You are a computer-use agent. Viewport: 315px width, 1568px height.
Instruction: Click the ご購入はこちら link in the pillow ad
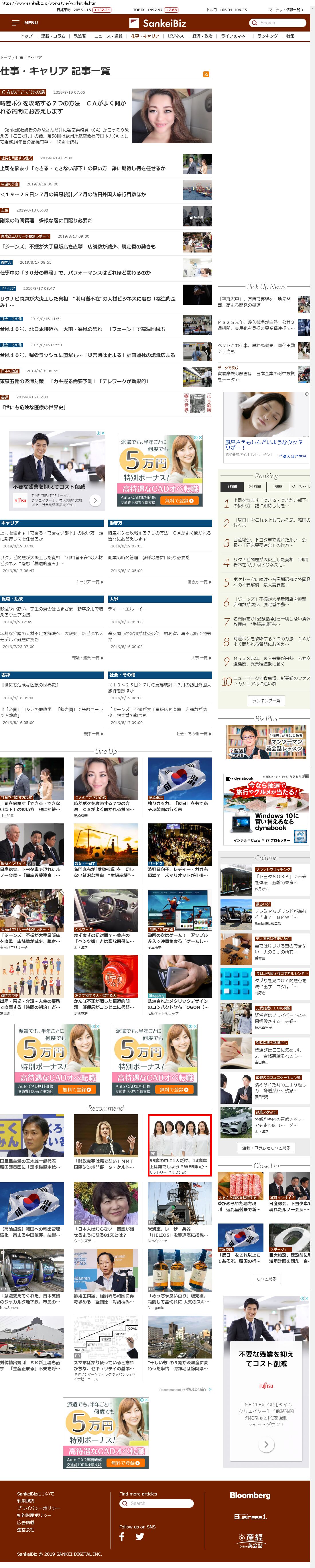coord(292,456)
